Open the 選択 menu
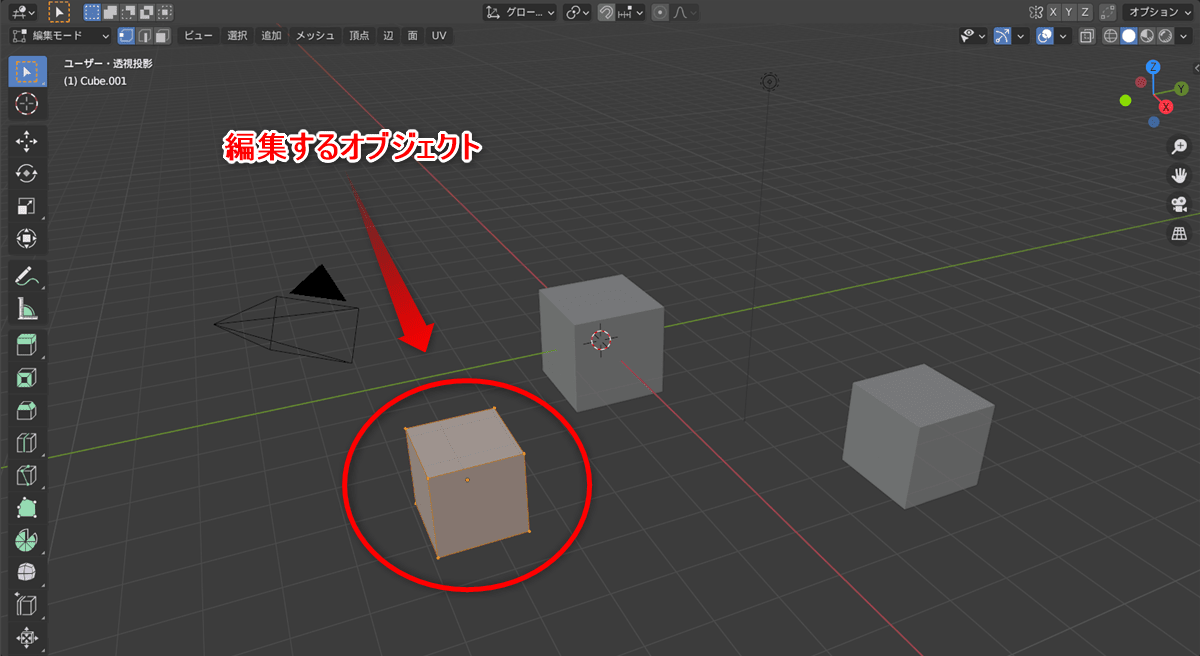Viewport: 1200px width, 656px height. tap(237, 36)
